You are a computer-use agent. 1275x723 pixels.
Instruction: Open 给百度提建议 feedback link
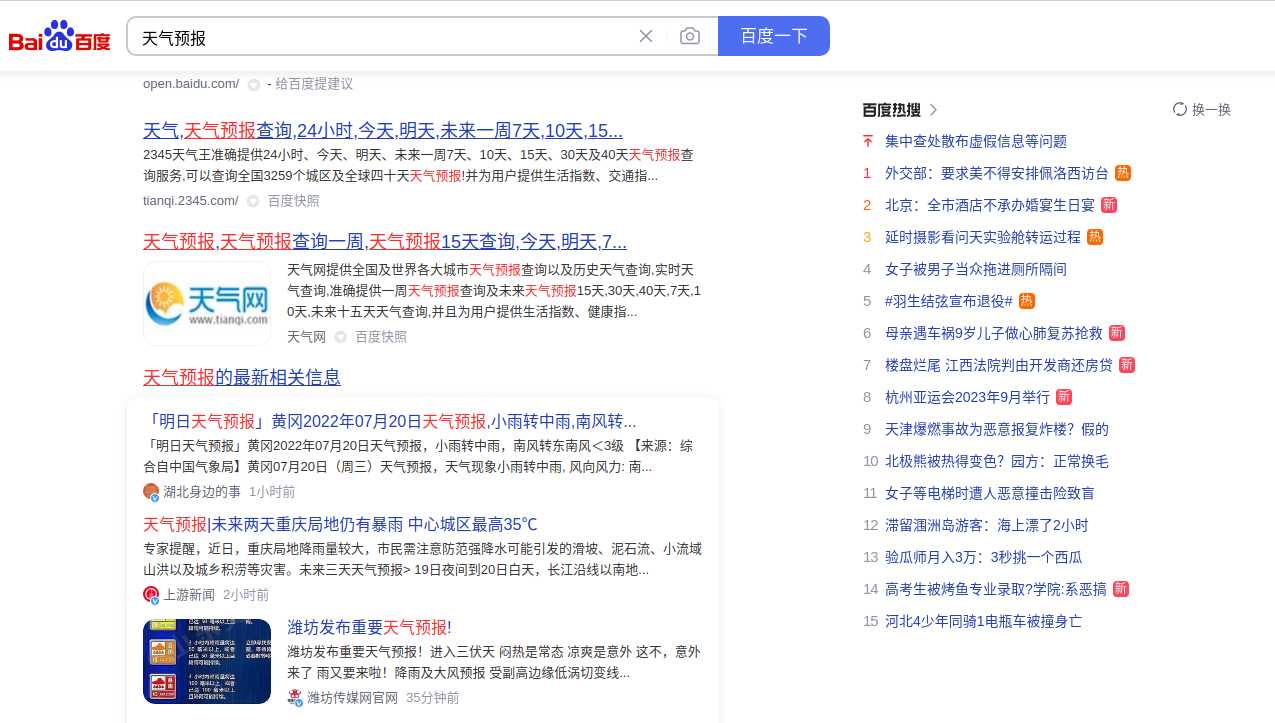coord(314,84)
